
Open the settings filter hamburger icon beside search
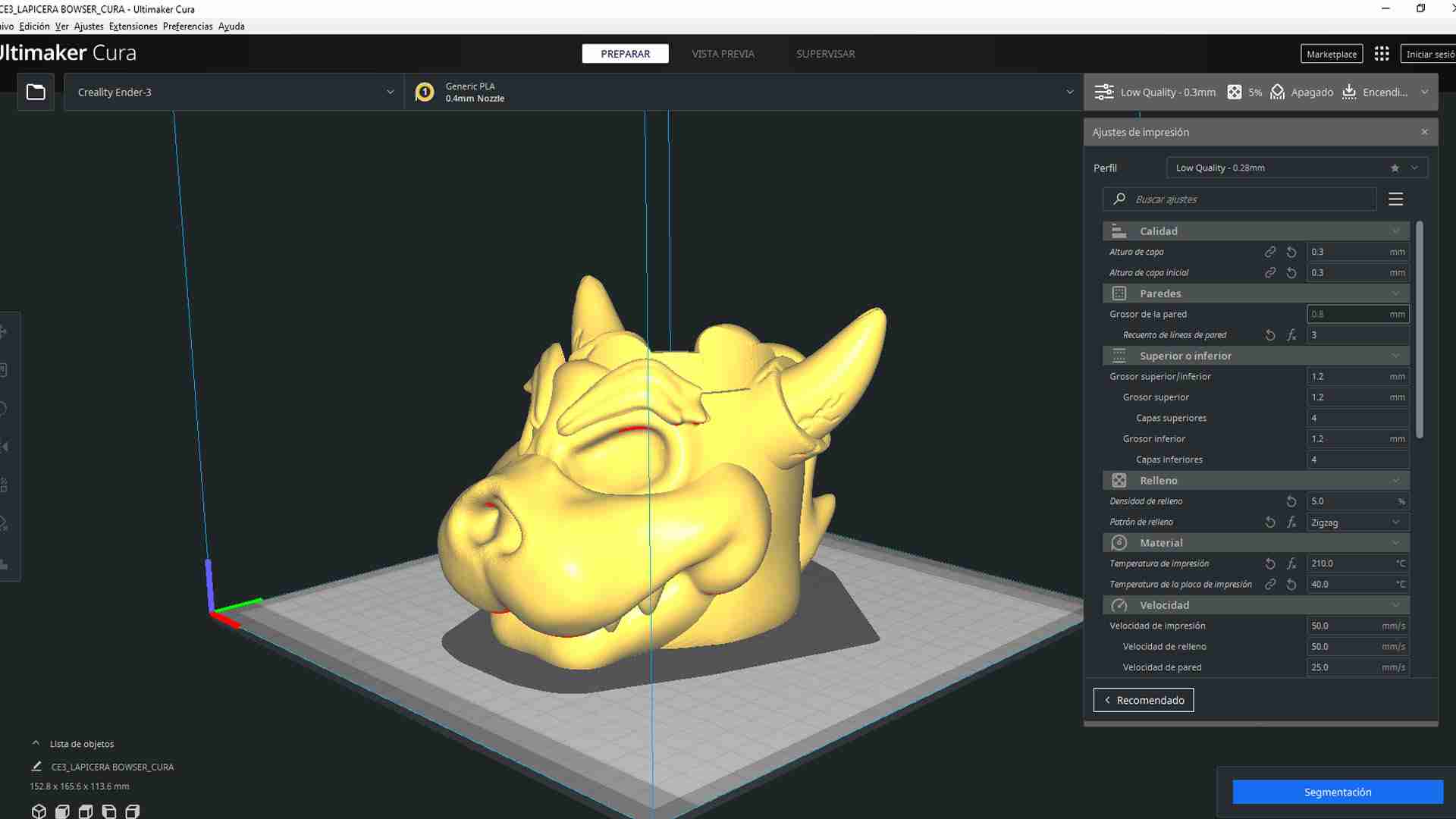click(x=1396, y=199)
